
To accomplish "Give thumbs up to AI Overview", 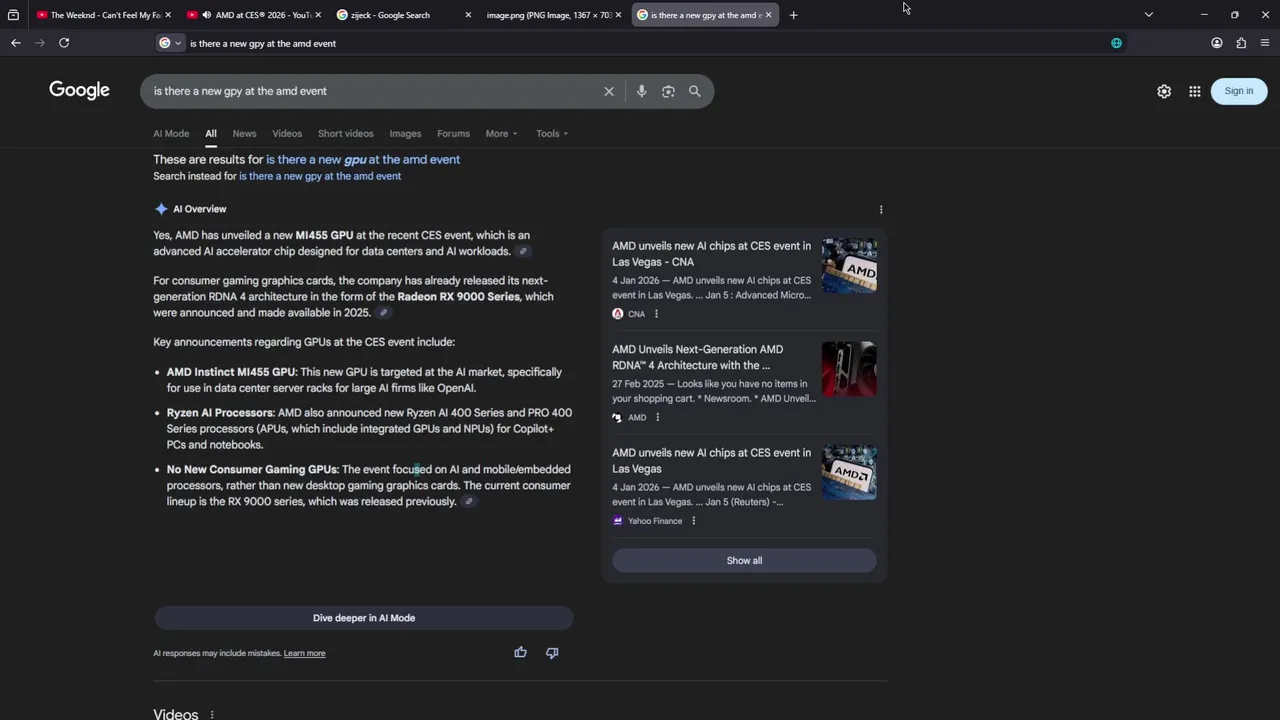I will 520,653.
